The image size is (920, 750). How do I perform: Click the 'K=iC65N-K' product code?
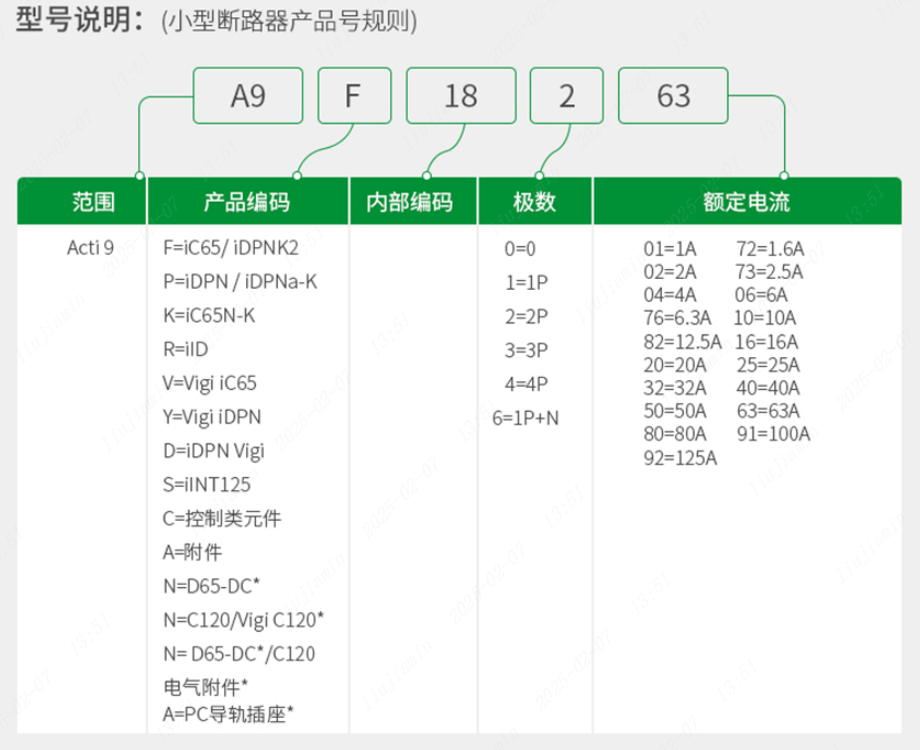click(209, 316)
